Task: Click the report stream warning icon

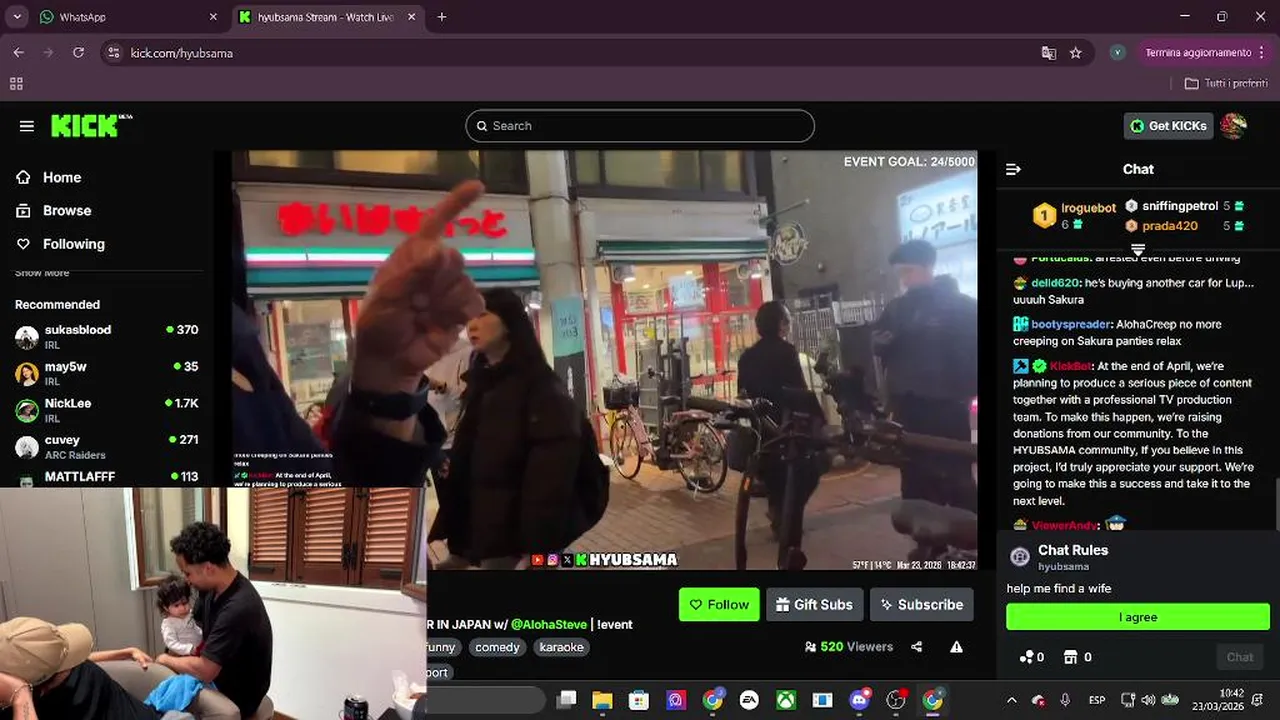Action: tap(956, 647)
